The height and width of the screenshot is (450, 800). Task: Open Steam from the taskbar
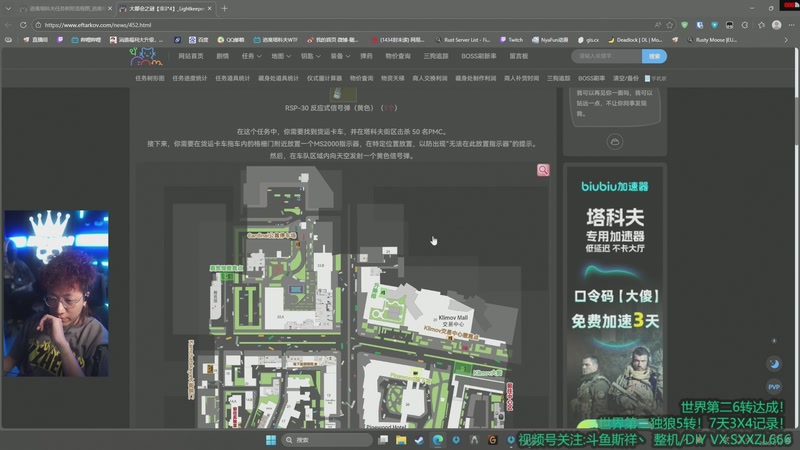pos(419,440)
